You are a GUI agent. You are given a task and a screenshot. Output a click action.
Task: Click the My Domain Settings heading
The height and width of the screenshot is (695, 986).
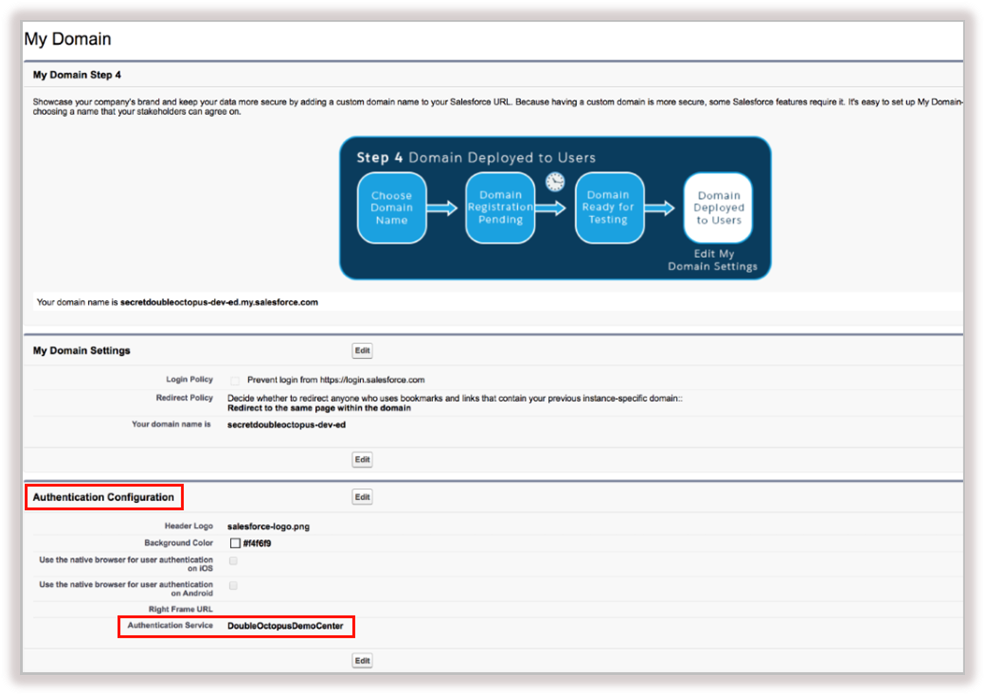tap(82, 350)
